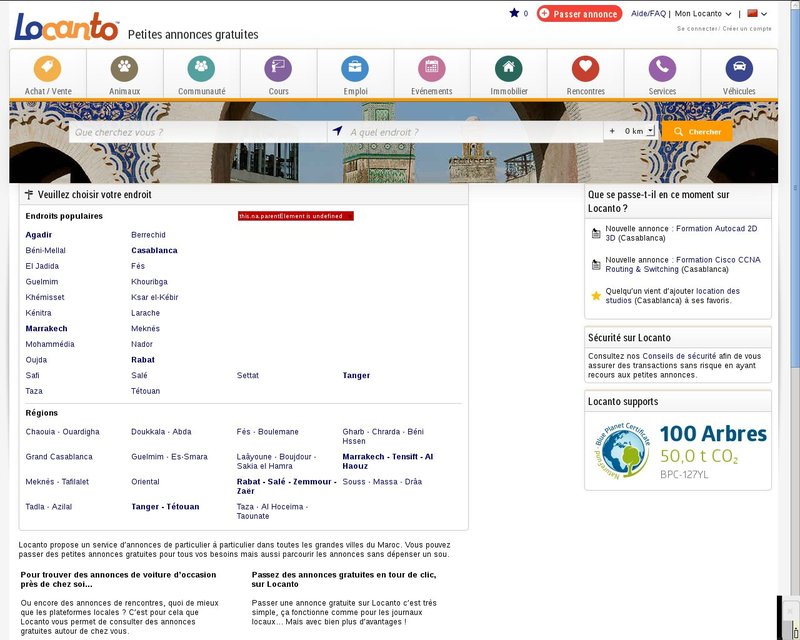Open the 0 km radius dropdown
Viewport: 800px width, 640px height.
click(x=639, y=131)
